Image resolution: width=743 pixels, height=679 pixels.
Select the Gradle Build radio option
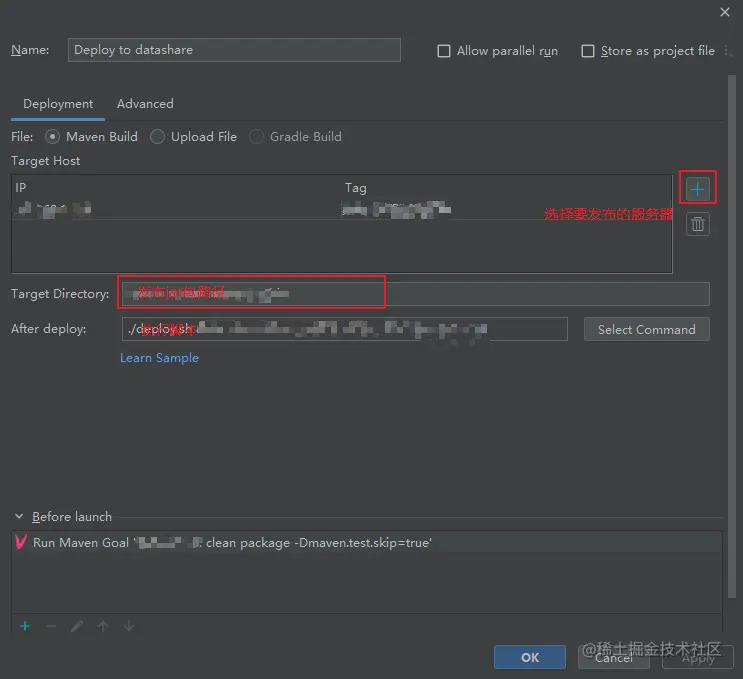pos(256,136)
